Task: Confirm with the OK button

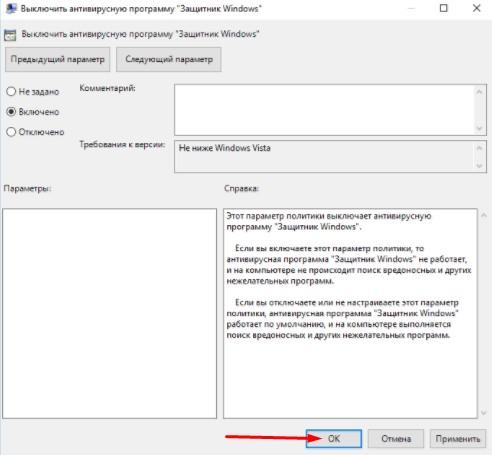Action: 334,438
